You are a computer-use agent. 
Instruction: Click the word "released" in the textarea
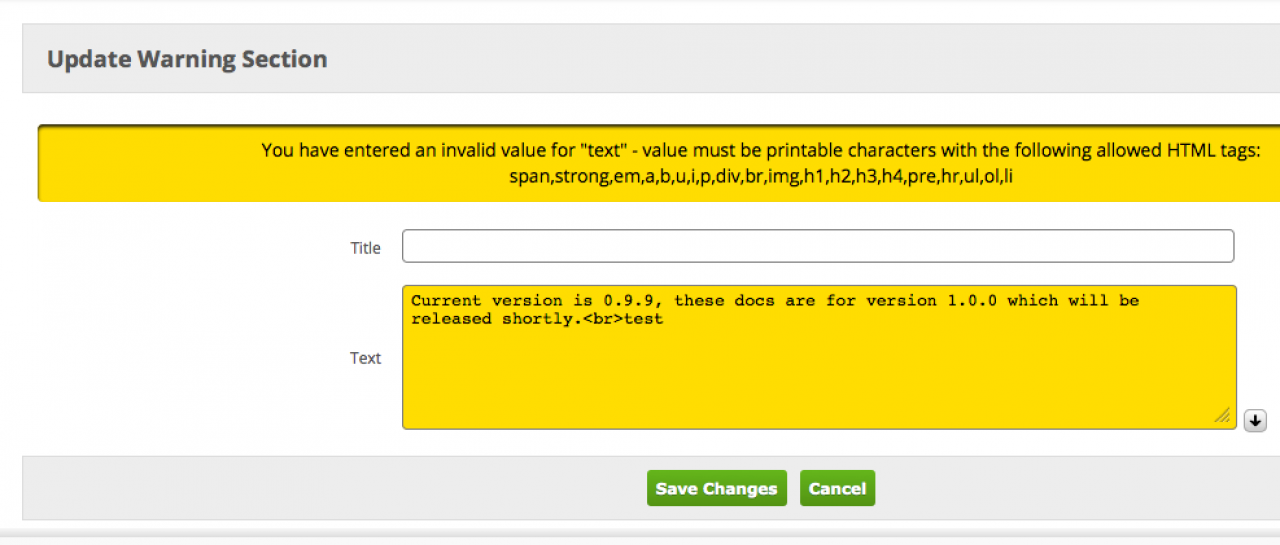click(x=452, y=319)
